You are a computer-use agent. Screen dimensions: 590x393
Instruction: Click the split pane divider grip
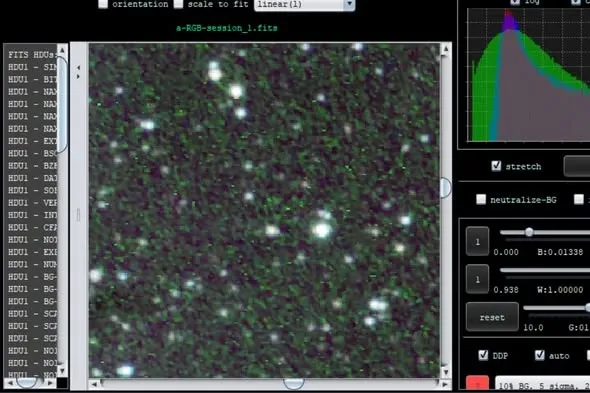[78, 215]
